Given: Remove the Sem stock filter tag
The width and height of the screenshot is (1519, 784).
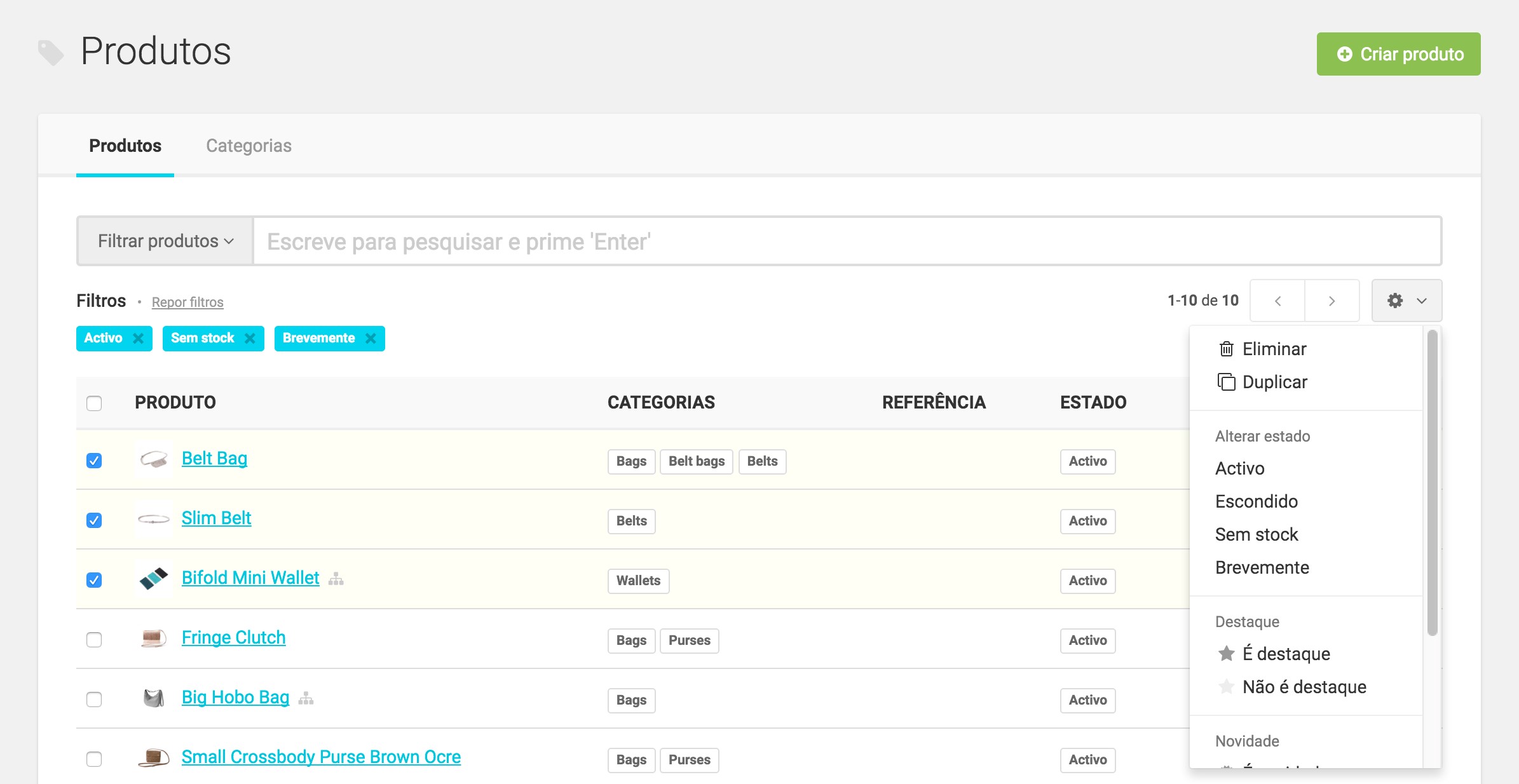Looking at the screenshot, I should (250, 339).
